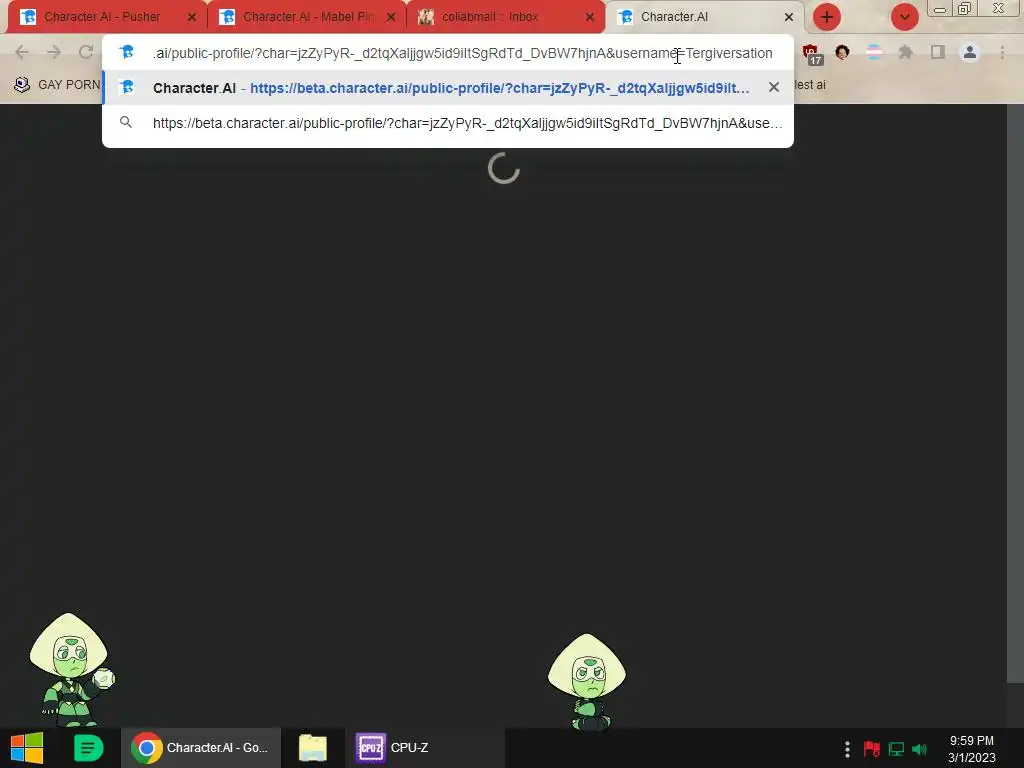Click inside the address bar URL text
1024x768 pixels.
coord(462,53)
